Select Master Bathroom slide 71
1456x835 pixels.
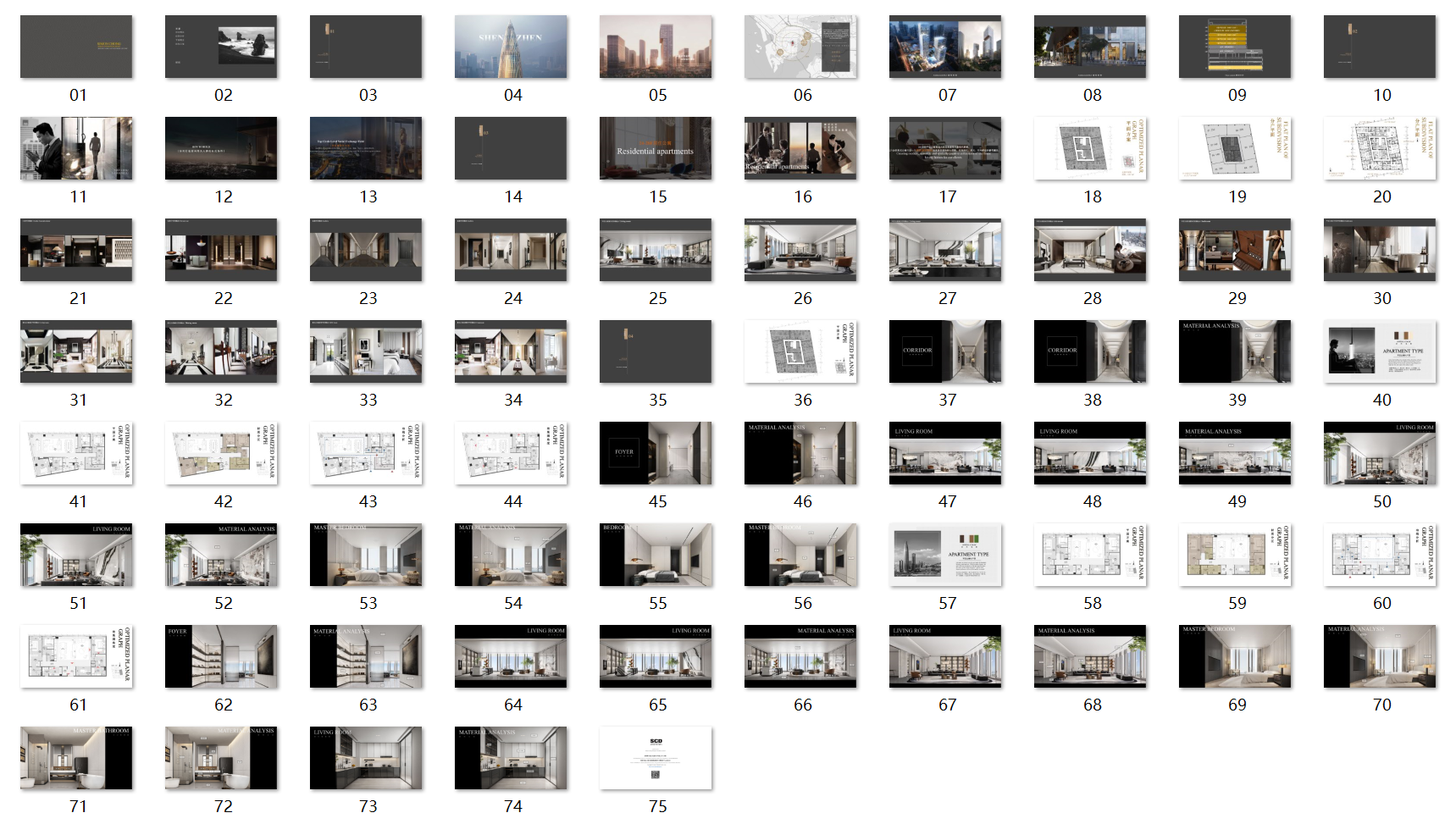76,758
